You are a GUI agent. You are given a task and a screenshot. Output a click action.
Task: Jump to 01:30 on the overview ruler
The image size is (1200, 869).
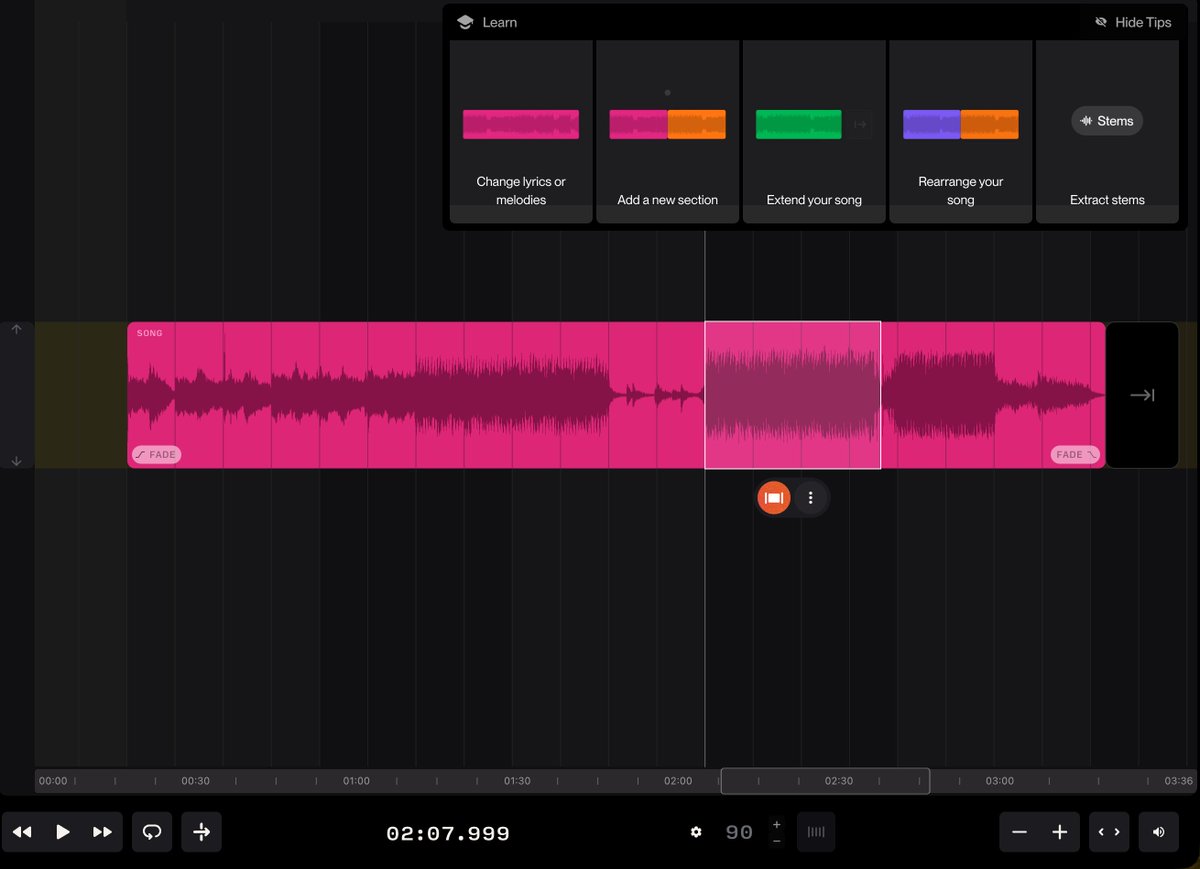tap(517, 781)
